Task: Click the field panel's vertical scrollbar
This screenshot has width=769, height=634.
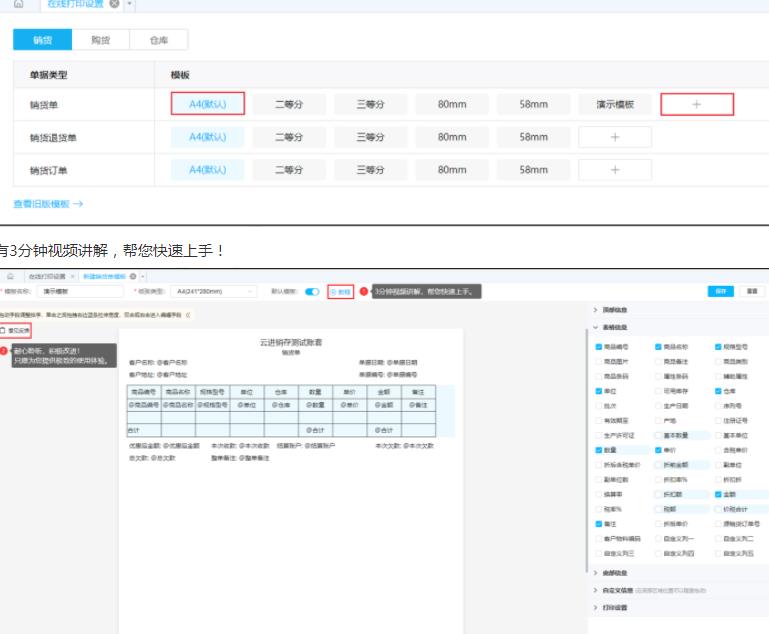Action: 587,450
